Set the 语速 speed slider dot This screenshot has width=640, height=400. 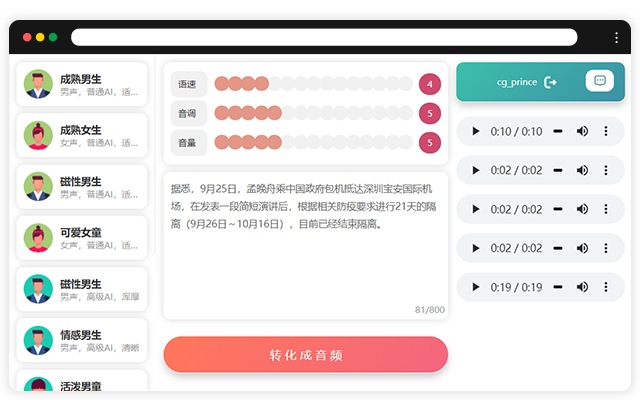tap(262, 84)
